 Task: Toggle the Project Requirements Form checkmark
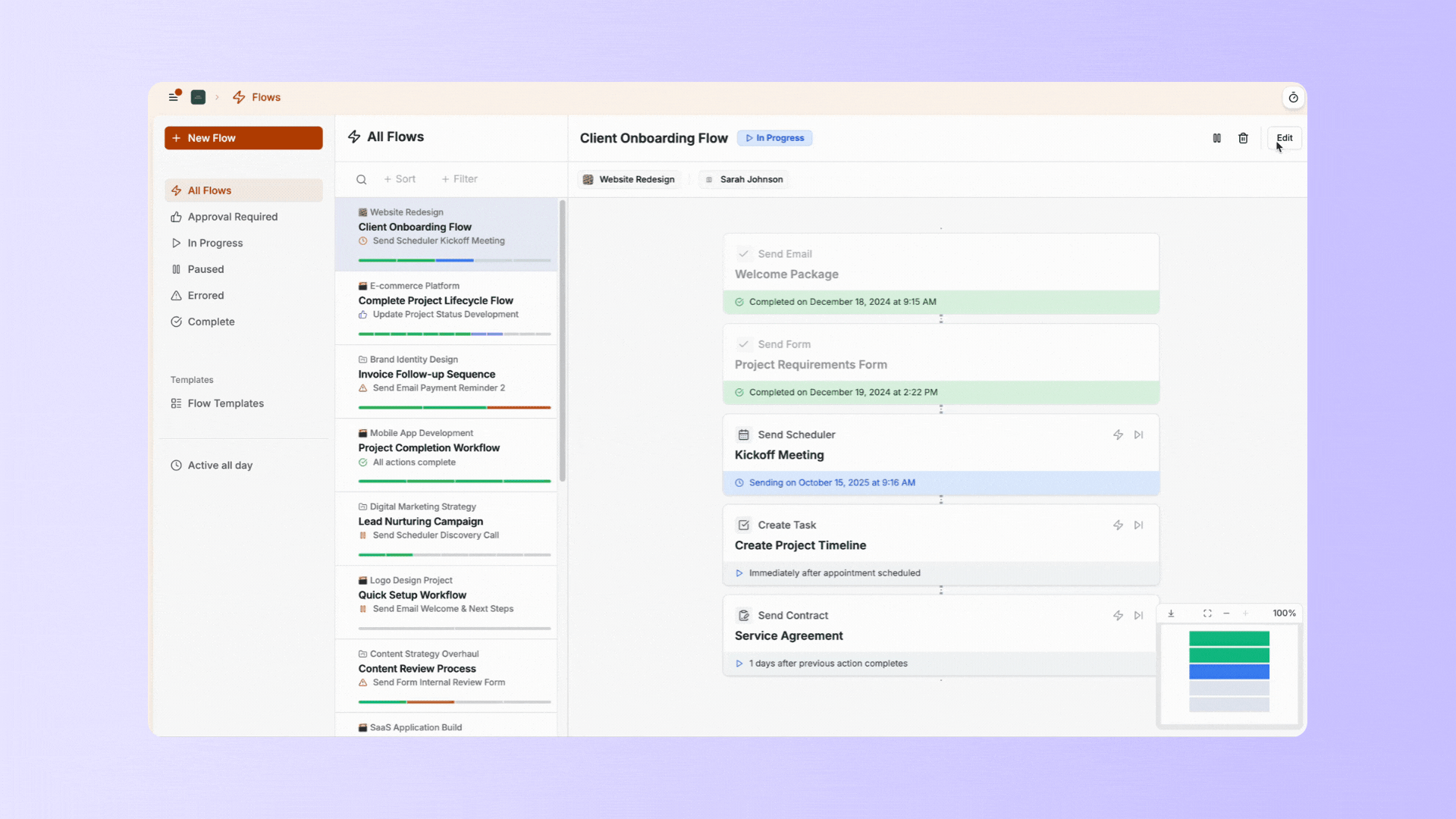(744, 344)
